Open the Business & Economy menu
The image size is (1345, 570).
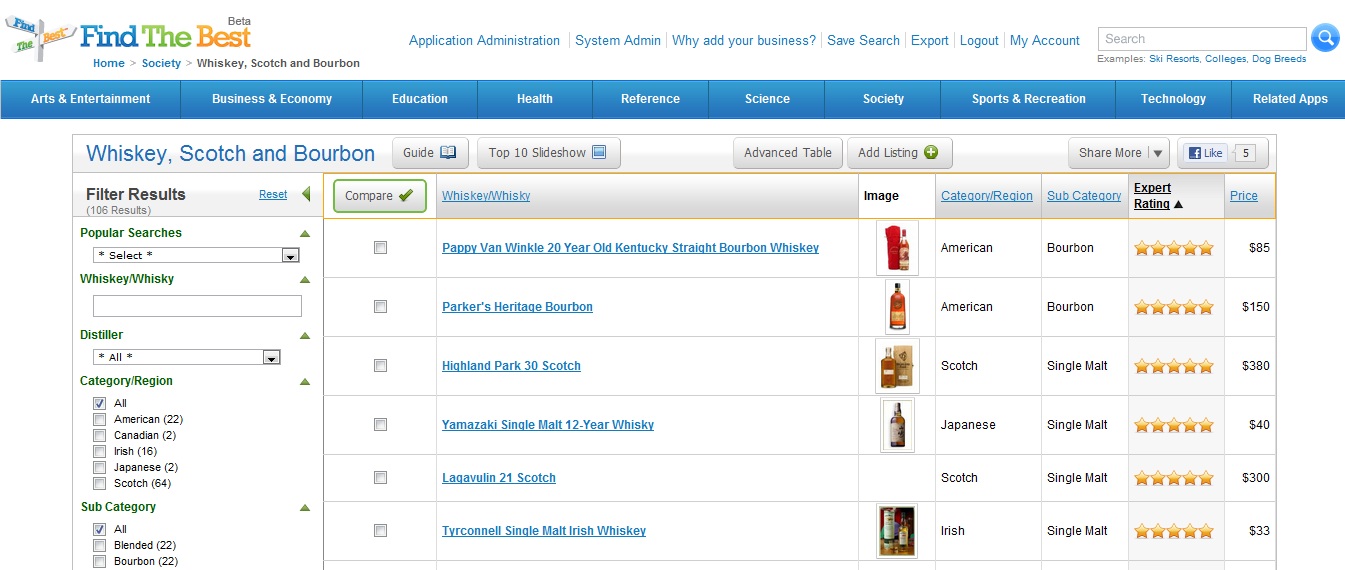[x=272, y=99]
